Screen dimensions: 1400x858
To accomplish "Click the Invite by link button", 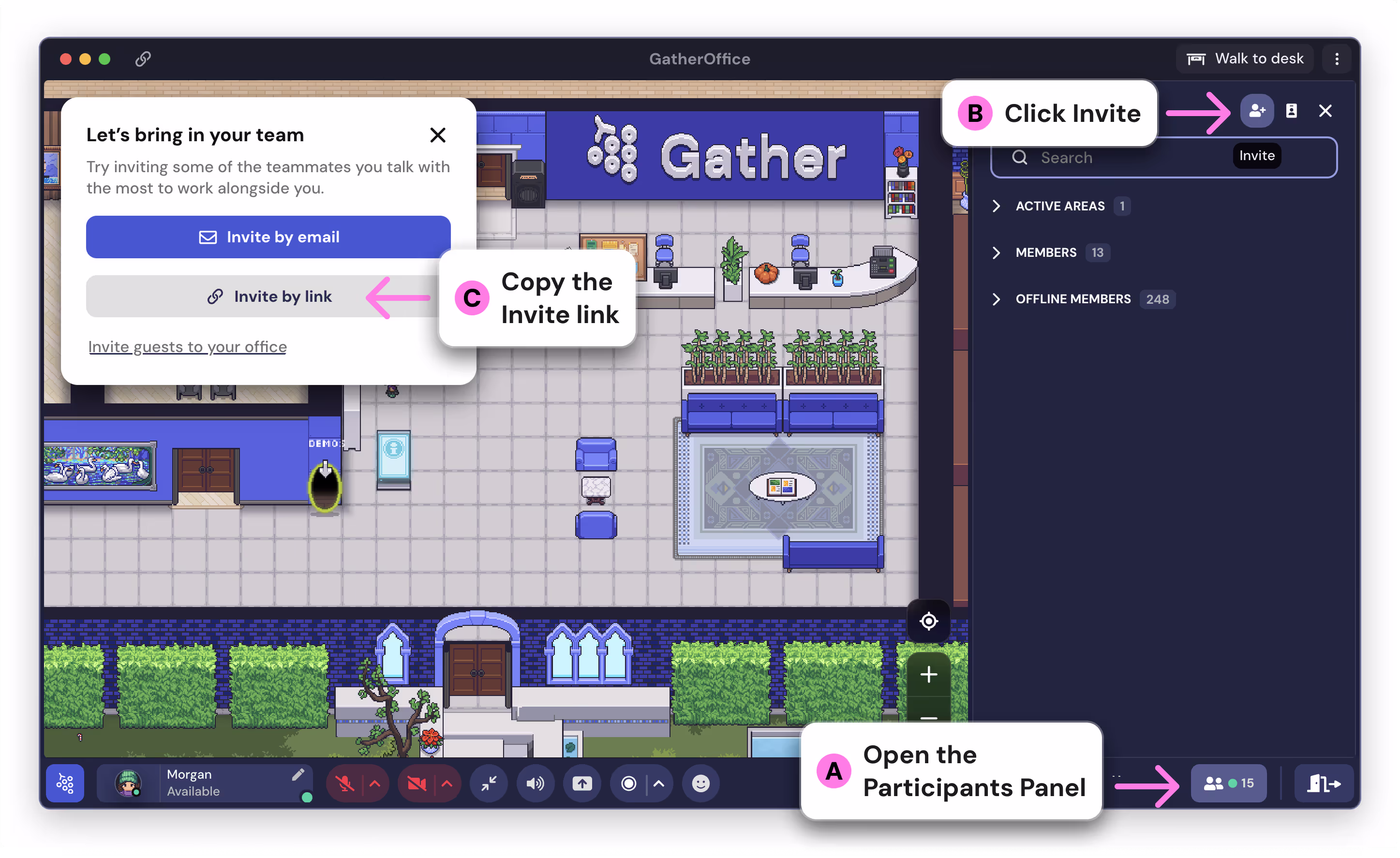I will coord(268,296).
